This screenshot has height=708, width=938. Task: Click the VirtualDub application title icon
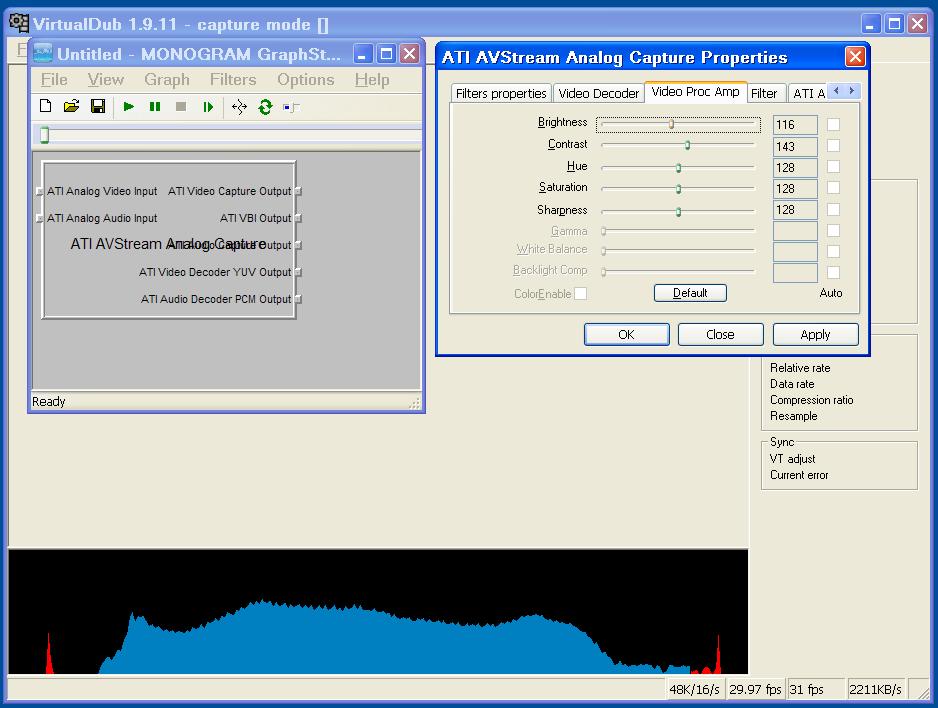tap(19, 23)
